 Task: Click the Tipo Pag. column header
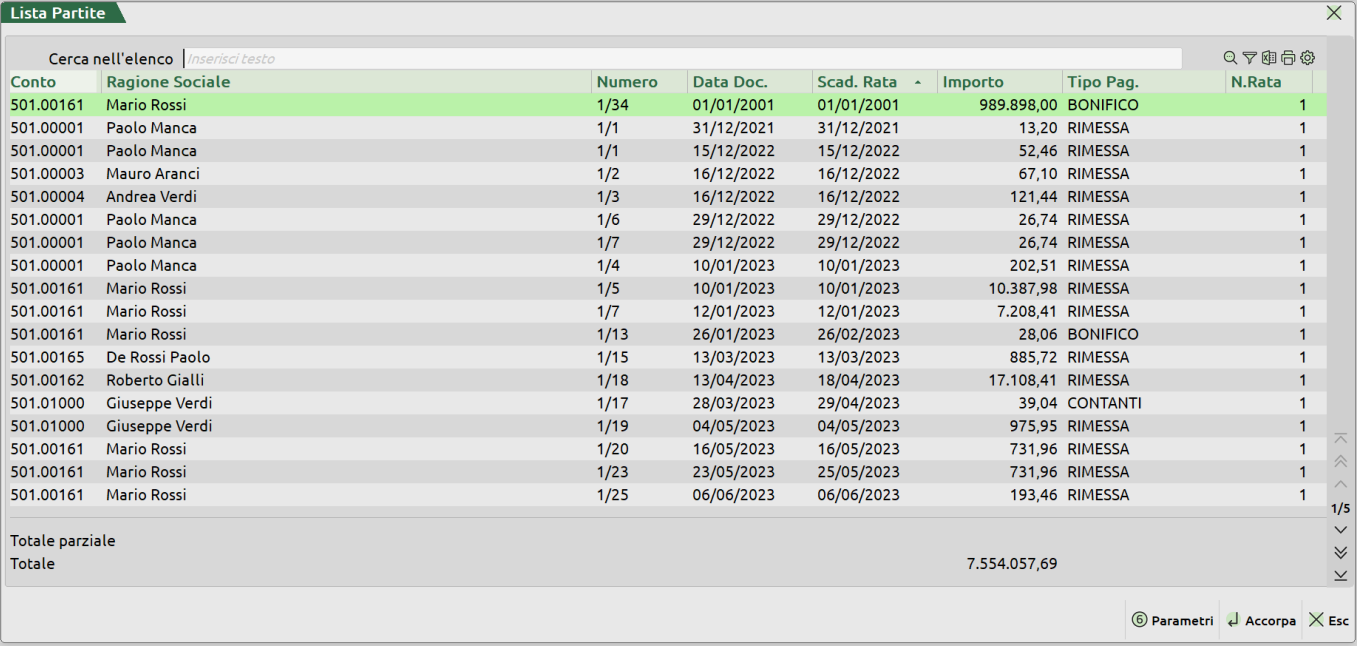(x=1103, y=82)
